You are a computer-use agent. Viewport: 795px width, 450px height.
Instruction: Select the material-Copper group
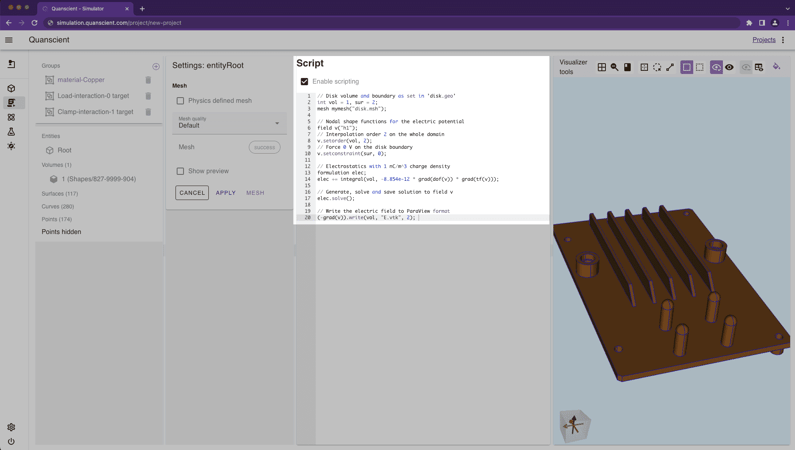[81, 80]
